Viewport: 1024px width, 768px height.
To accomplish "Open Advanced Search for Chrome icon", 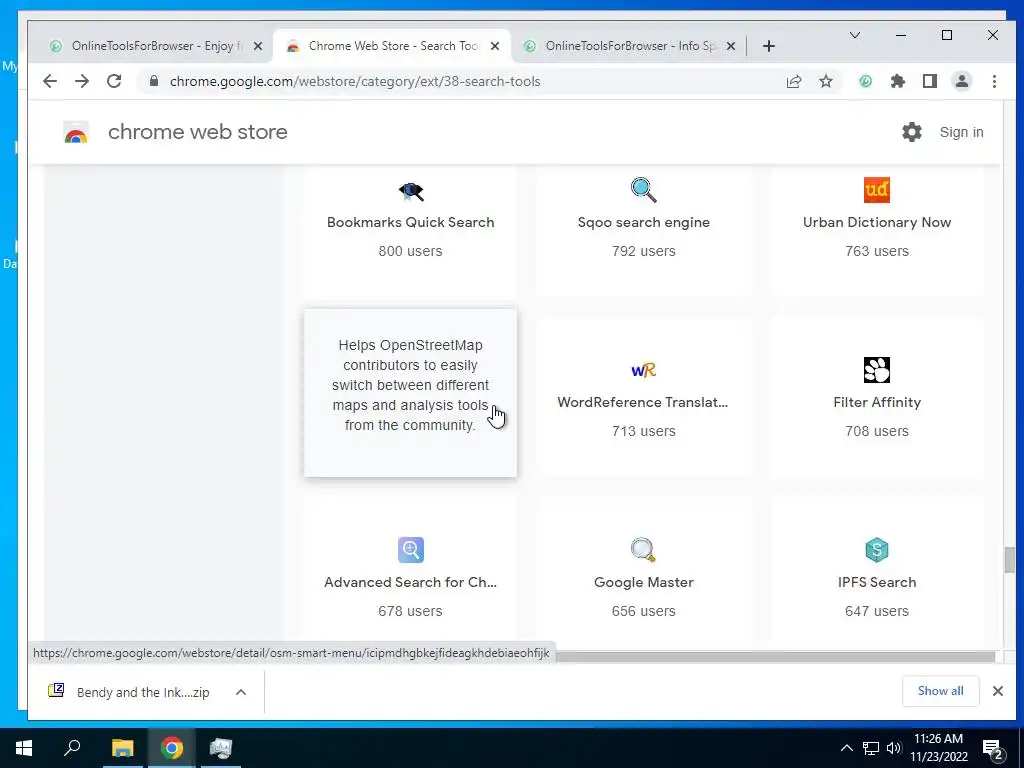I will point(411,550).
